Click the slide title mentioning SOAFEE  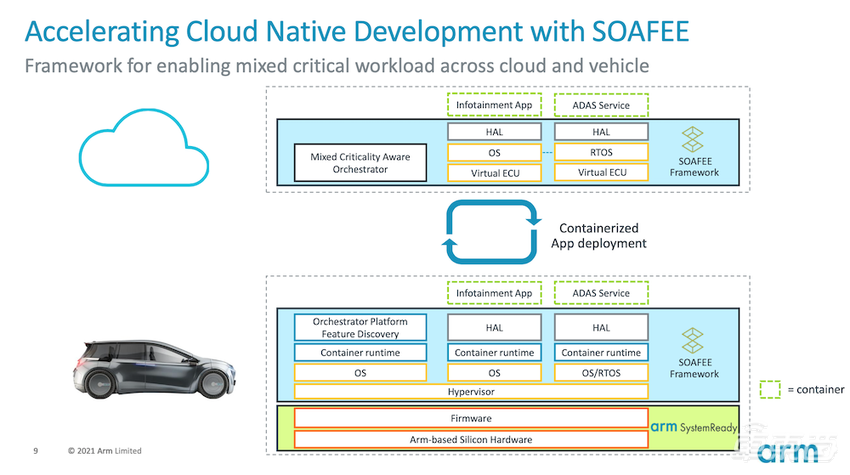pyautogui.click(x=355, y=30)
